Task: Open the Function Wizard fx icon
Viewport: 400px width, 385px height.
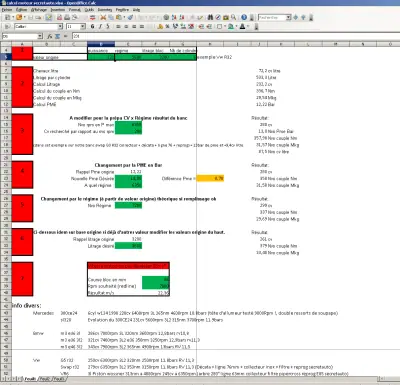Action: click(49, 36)
